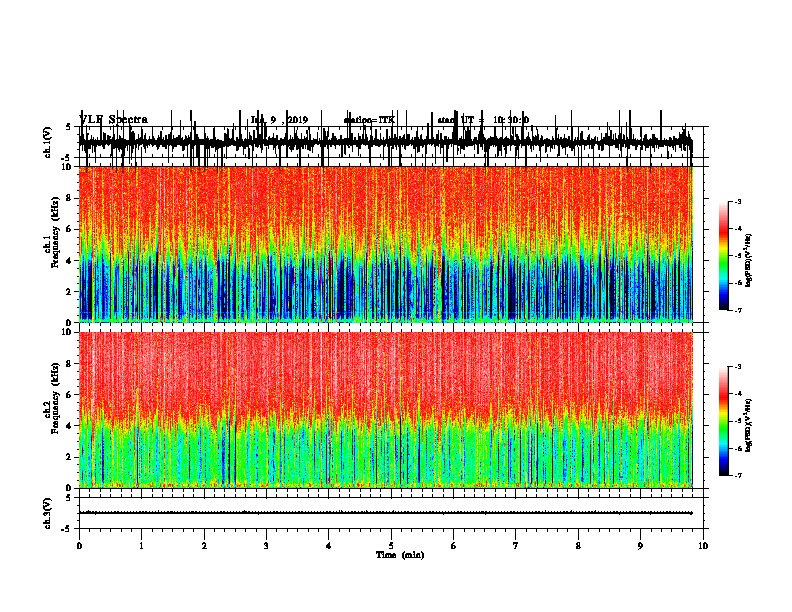Click the ch.1 frequency spectrogram plot

click(x=386, y=244)
